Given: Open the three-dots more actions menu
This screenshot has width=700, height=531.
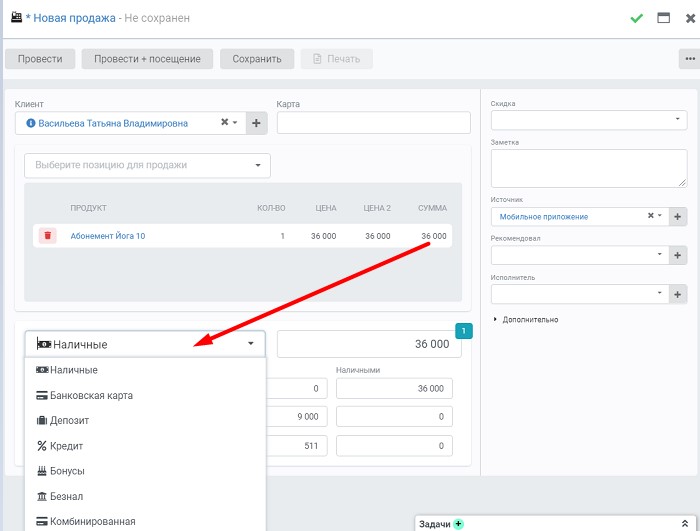Looking at the screenshot, I should pyautogui.click(x=690, y=59).
